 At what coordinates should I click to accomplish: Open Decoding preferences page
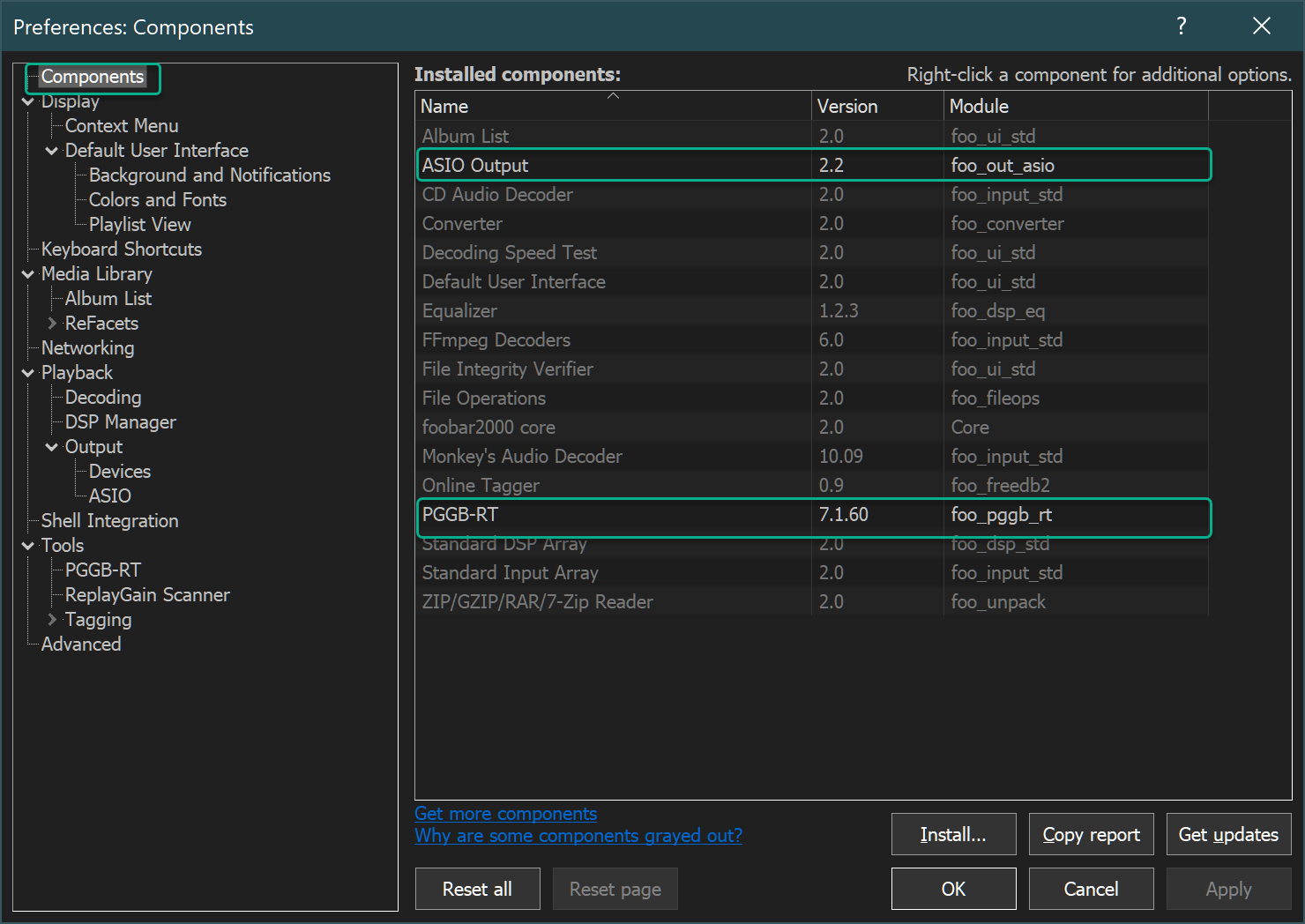pyautogui.click(x=103, y=398)
